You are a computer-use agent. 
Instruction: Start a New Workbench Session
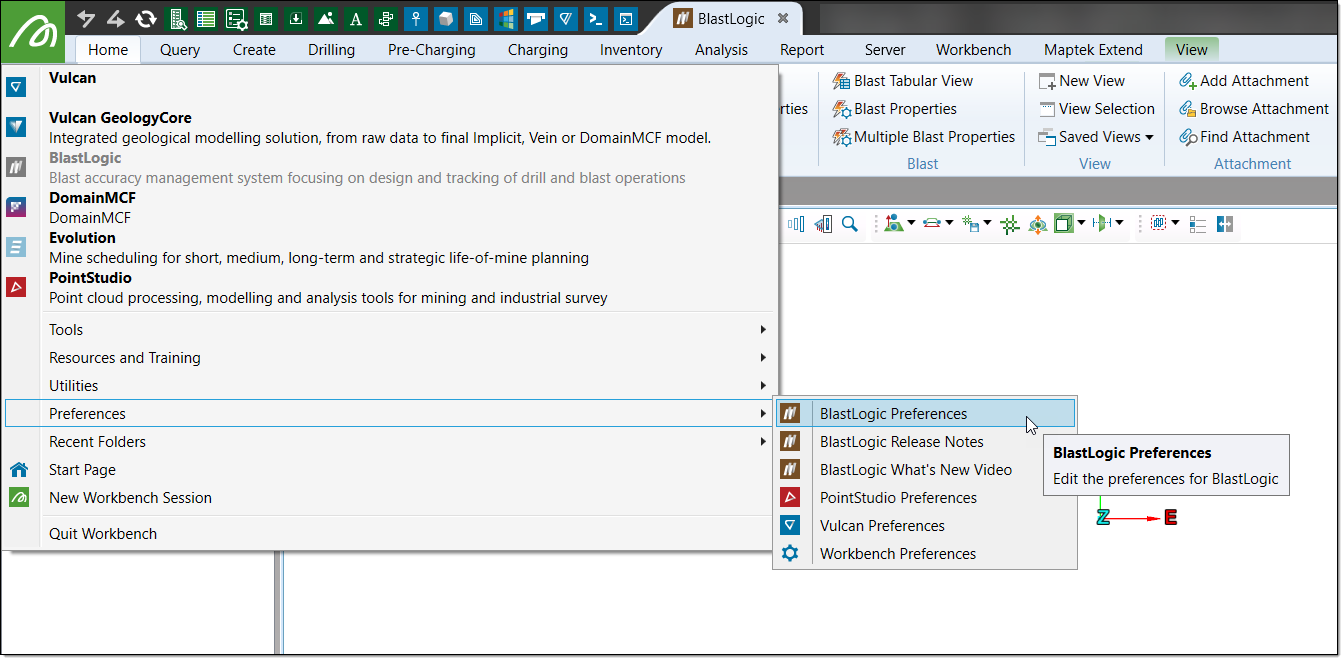coord(390,498)
